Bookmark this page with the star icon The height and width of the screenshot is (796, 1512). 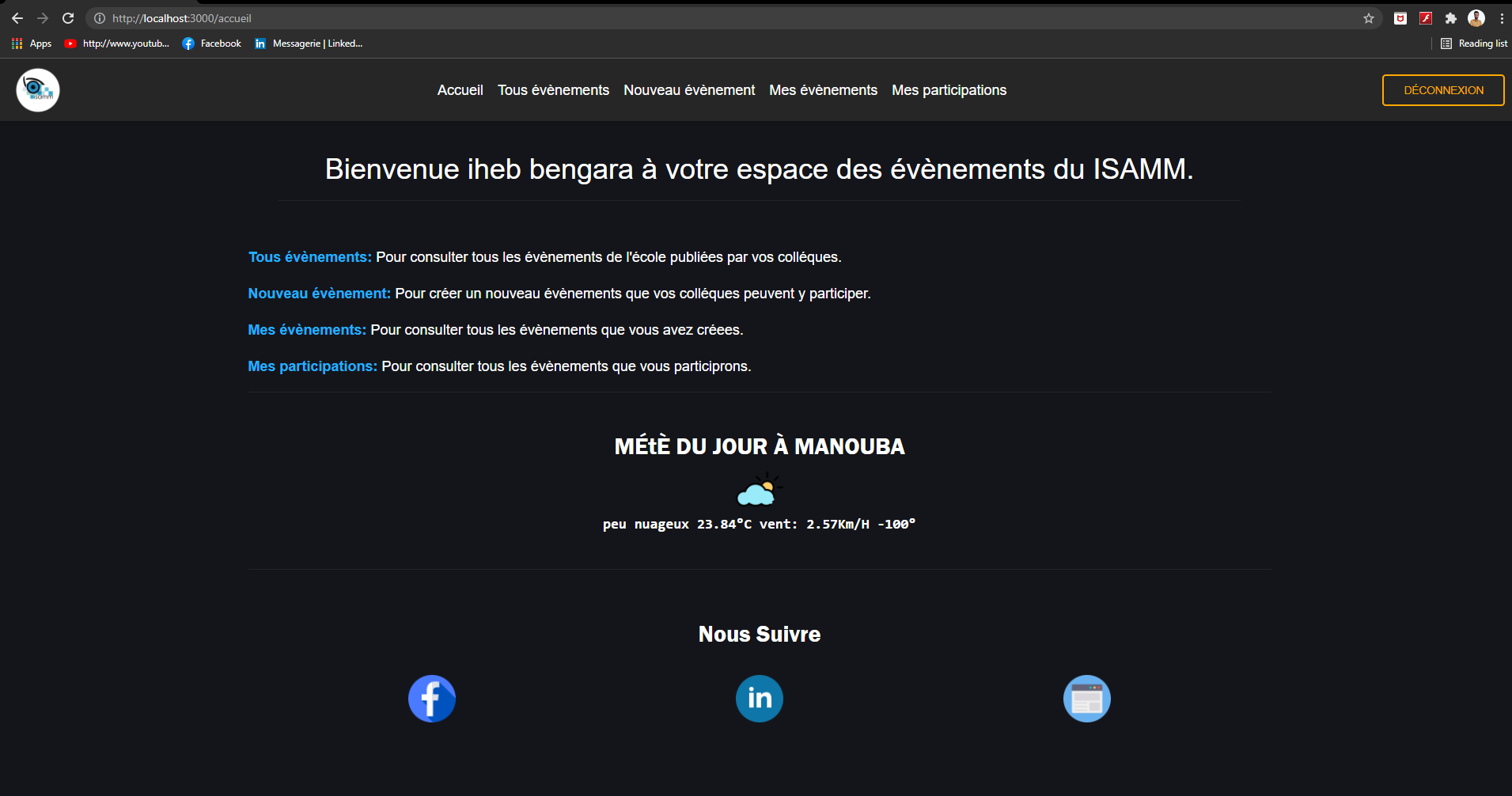click(x=1368, y=17)
